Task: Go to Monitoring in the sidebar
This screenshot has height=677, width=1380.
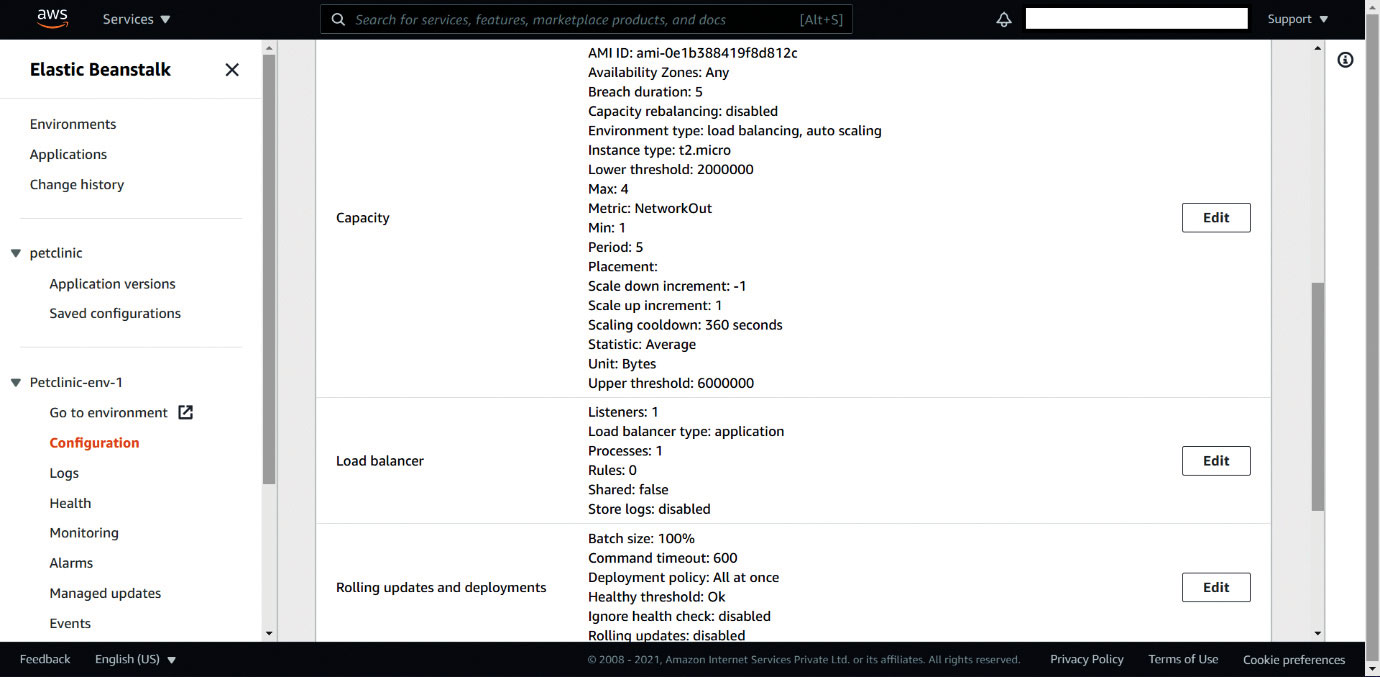Action: coord(84,533)
